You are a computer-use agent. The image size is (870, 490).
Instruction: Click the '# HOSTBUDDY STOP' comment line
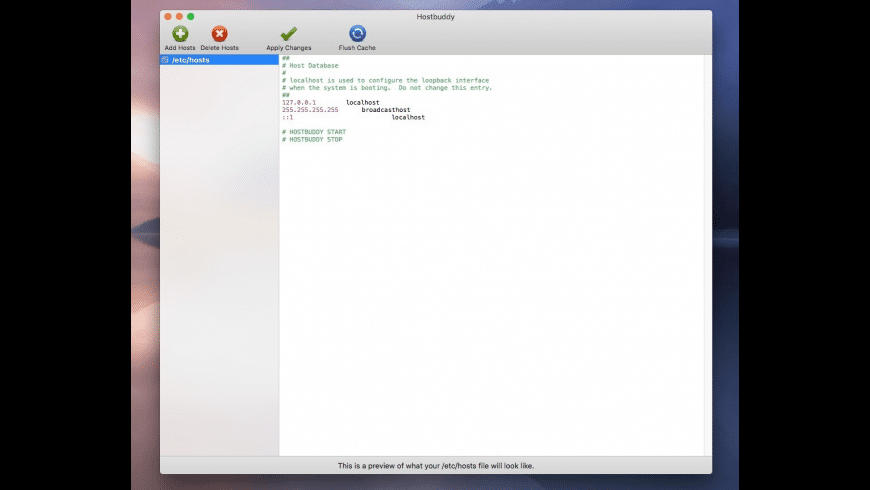tap(314, 139)
